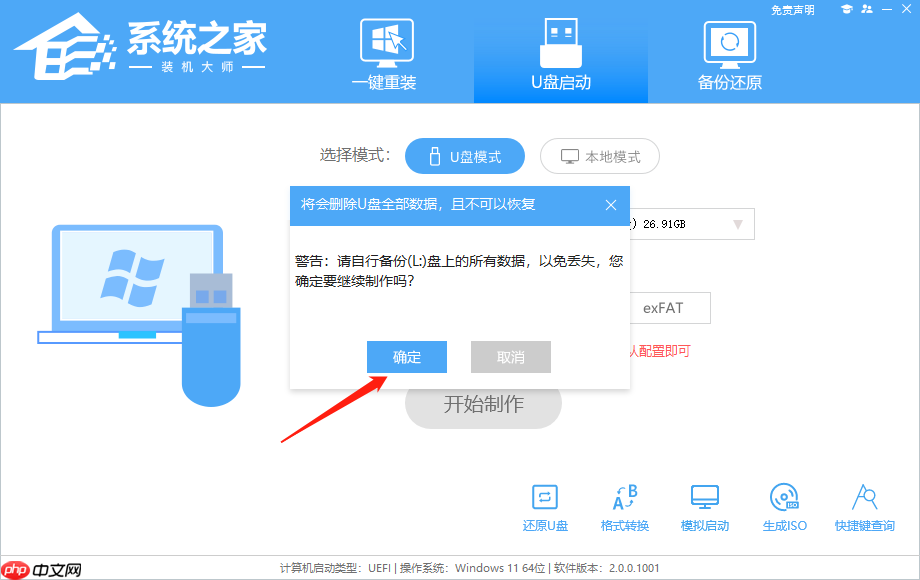
Task: Switch to 本地模式
Action: tap(599, 156)
